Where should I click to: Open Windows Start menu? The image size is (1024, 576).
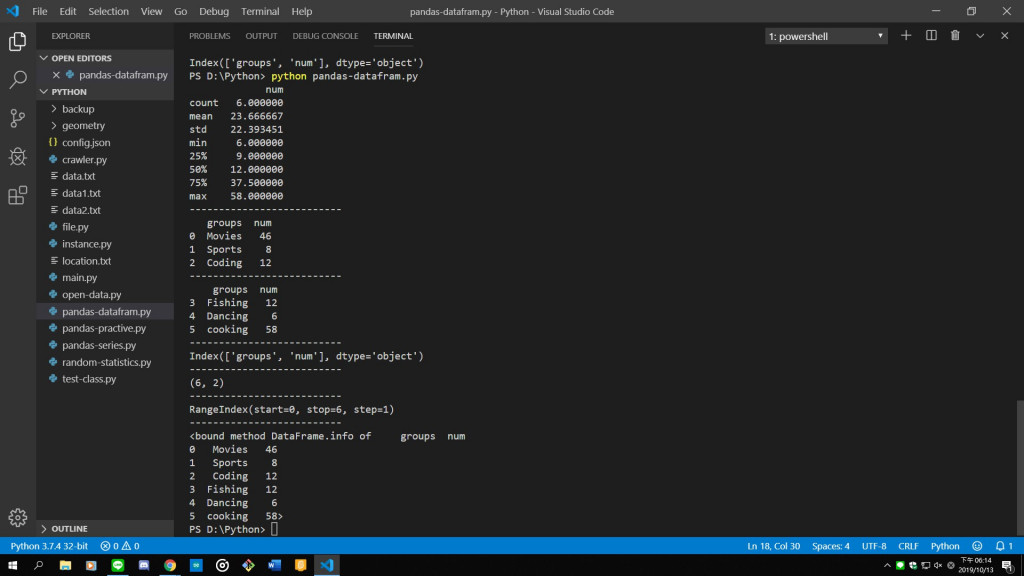[12, 566]
